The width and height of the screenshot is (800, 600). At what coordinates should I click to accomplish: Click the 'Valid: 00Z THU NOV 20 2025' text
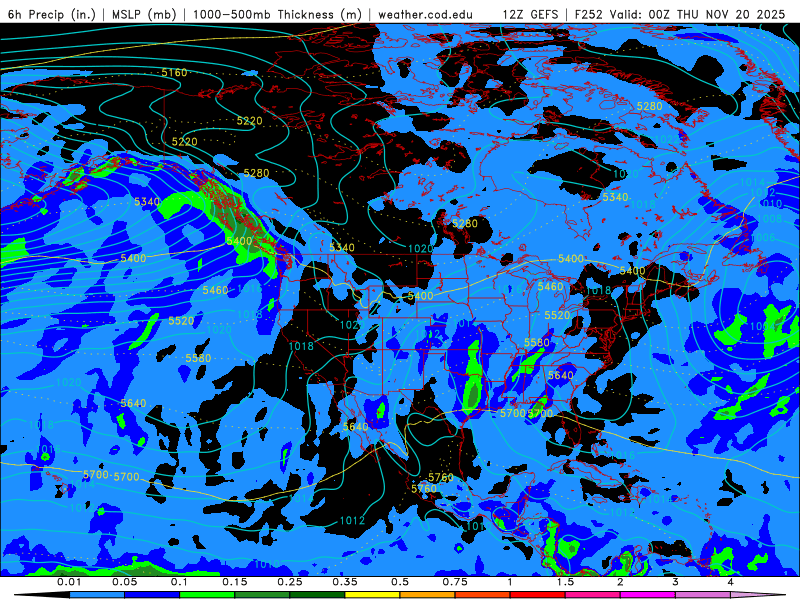pyautogui.click(x=699, y=15)
